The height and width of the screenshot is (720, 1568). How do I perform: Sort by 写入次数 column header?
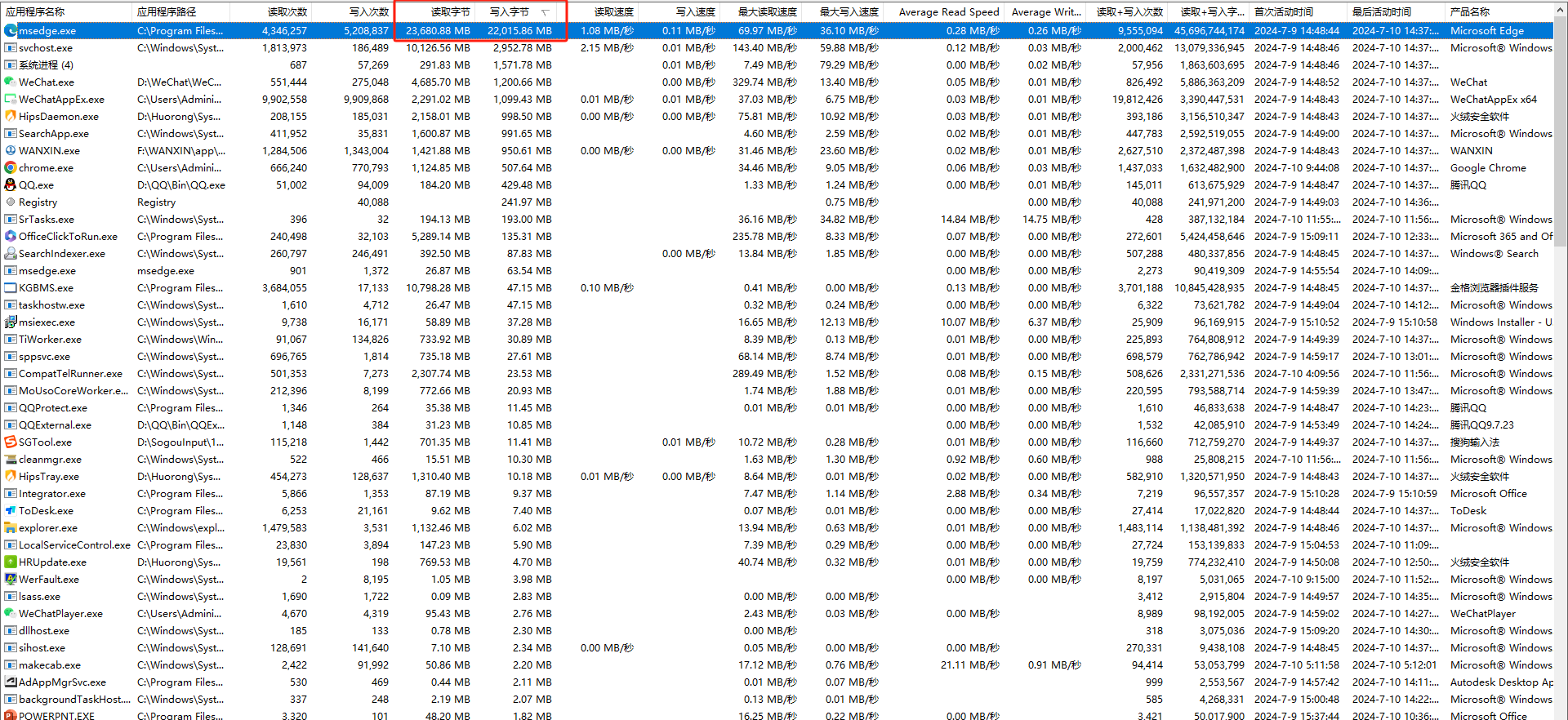coord(352,11)
